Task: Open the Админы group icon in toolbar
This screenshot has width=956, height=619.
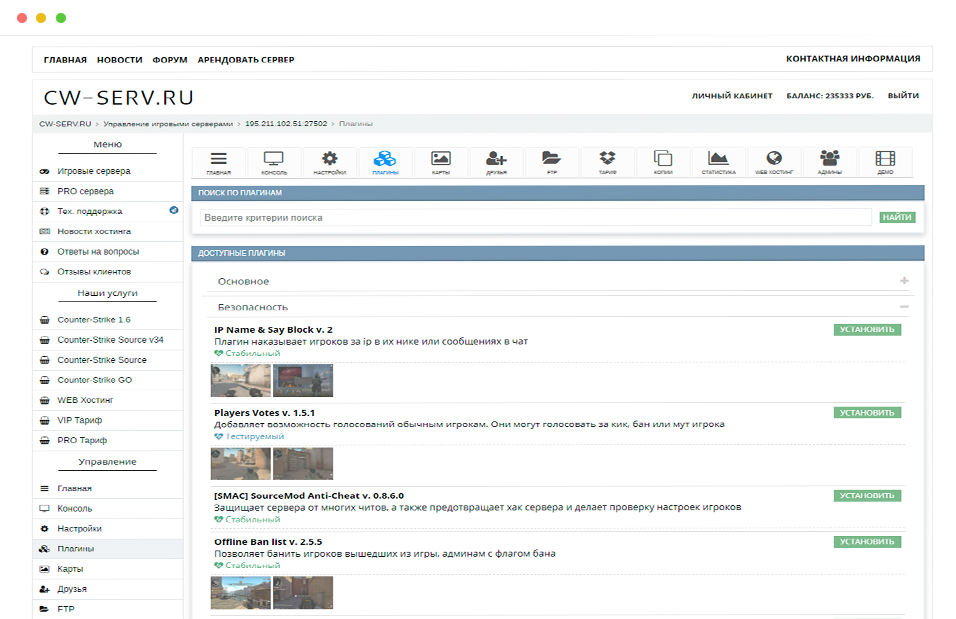Action: click(x=829, y=161)
